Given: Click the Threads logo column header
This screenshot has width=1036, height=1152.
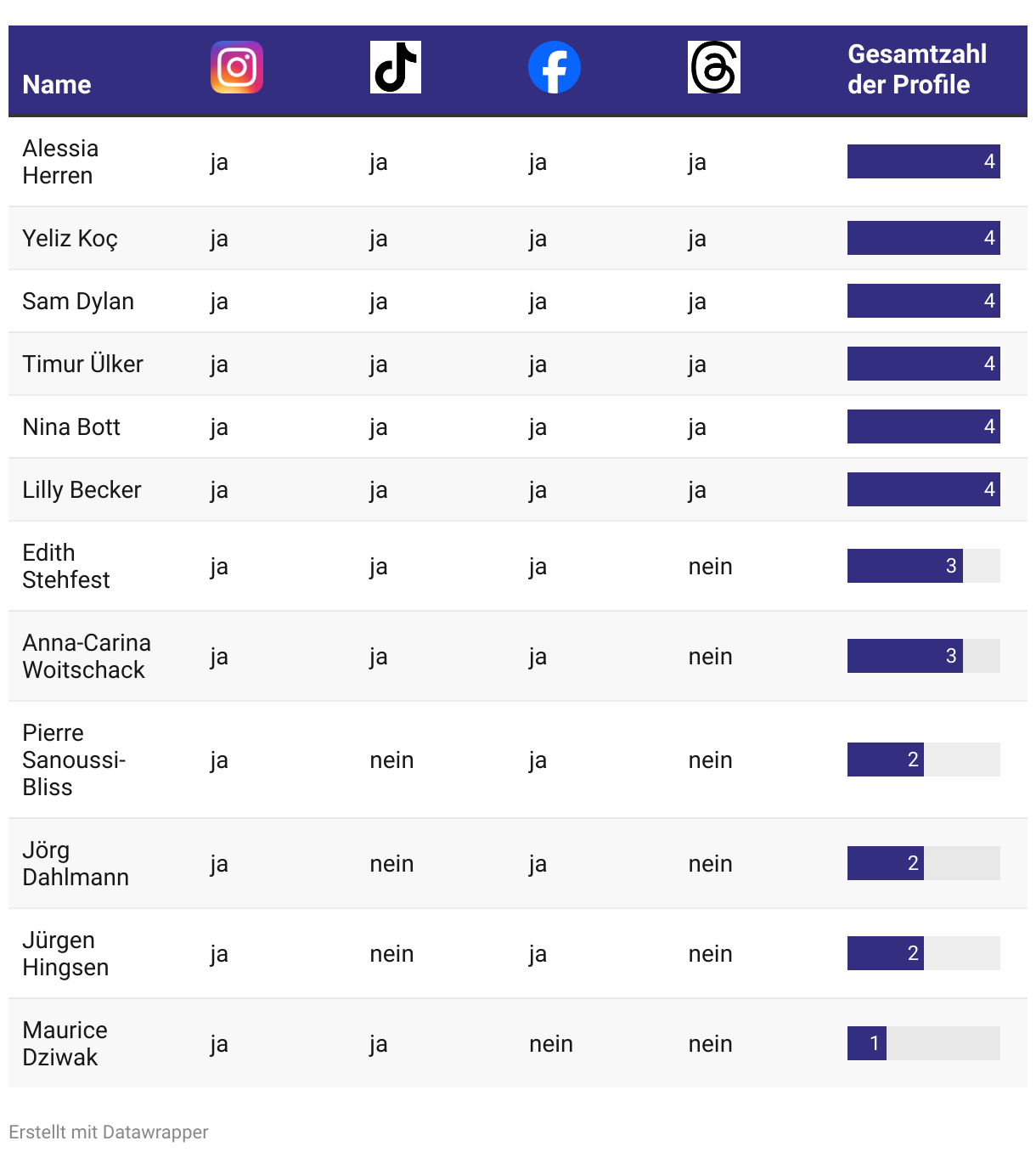Looking at the screenshot, I should 714,67.
